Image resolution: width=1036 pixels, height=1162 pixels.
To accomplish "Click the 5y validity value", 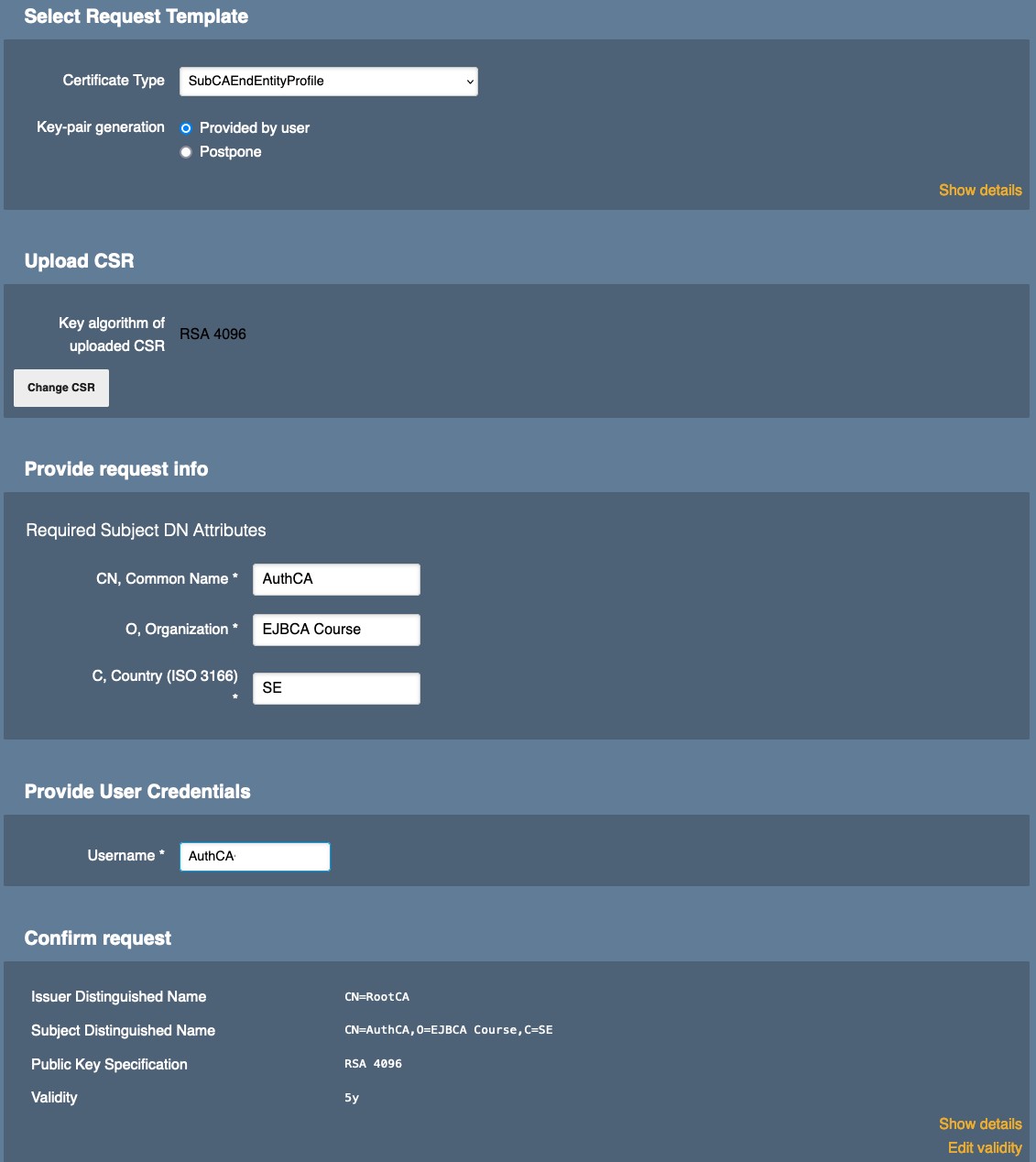I will tap(352, 1098).
